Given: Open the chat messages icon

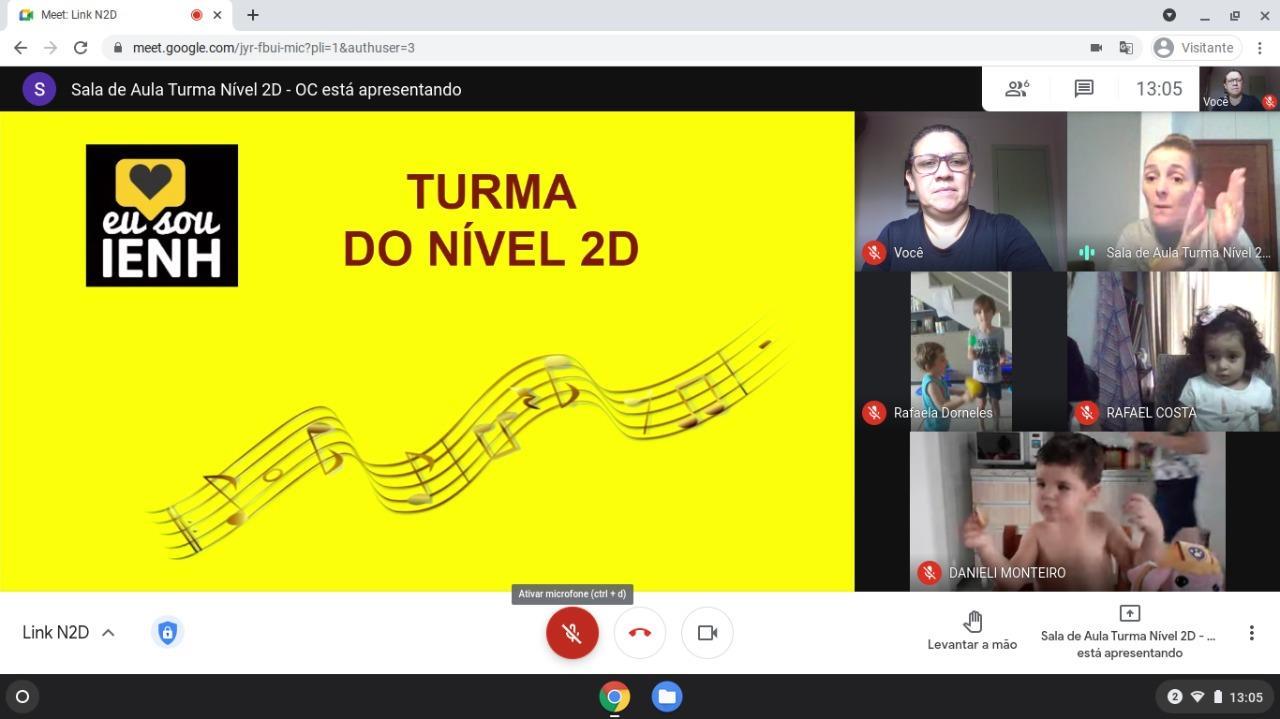Looking at the screenshot, I should click(x=1083, y=89).
